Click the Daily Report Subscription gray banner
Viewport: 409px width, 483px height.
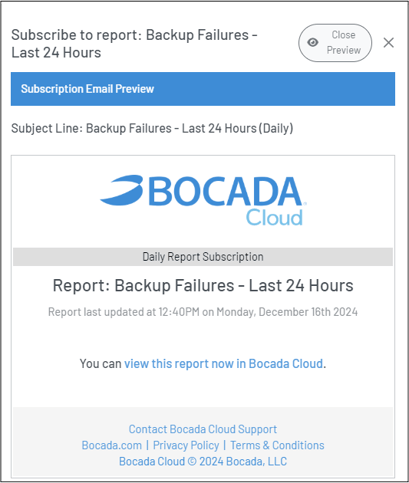[203, 257]
